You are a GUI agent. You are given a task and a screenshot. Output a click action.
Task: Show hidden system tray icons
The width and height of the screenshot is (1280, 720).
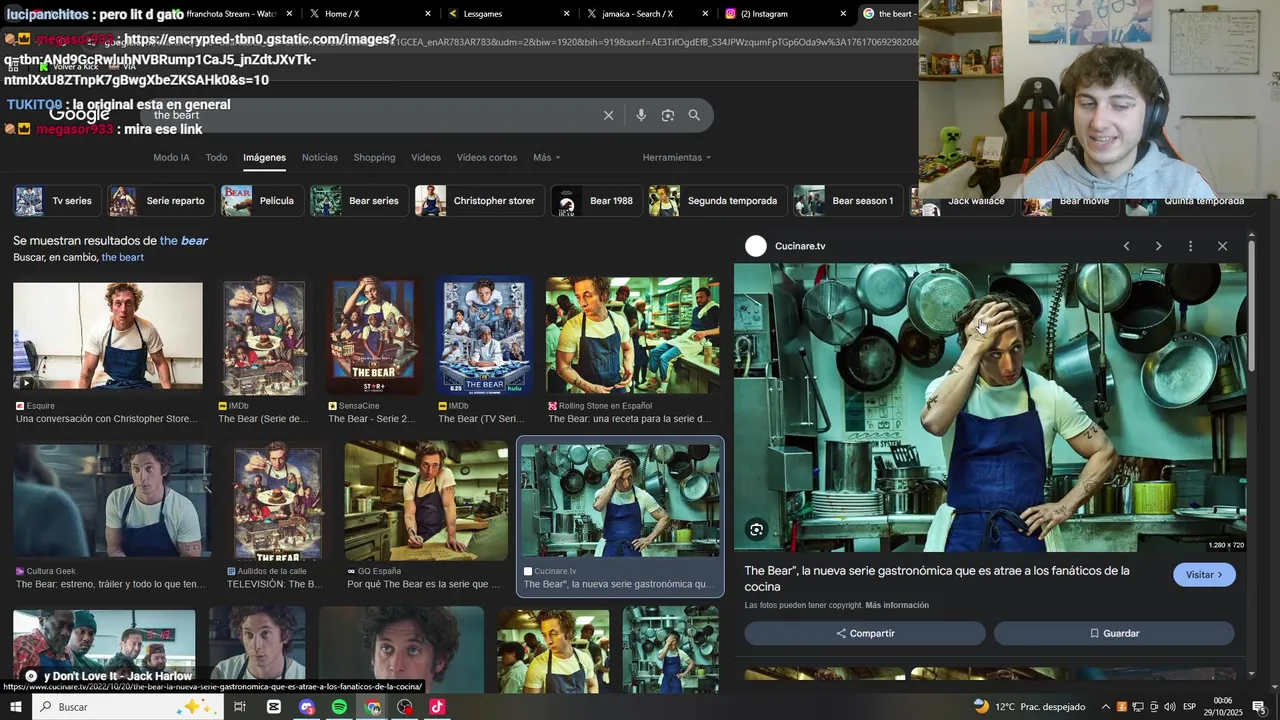[1105, 707]
